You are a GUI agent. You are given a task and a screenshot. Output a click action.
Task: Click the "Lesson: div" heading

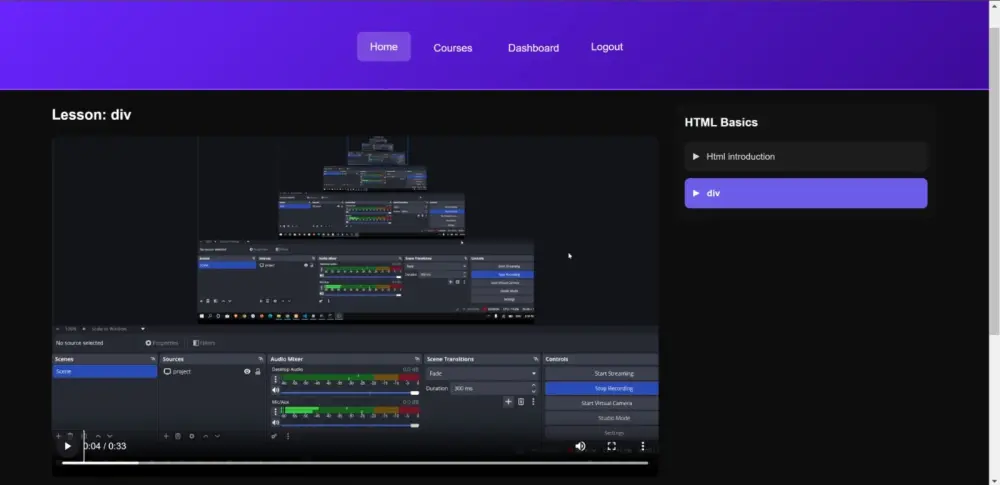[91, 115]
